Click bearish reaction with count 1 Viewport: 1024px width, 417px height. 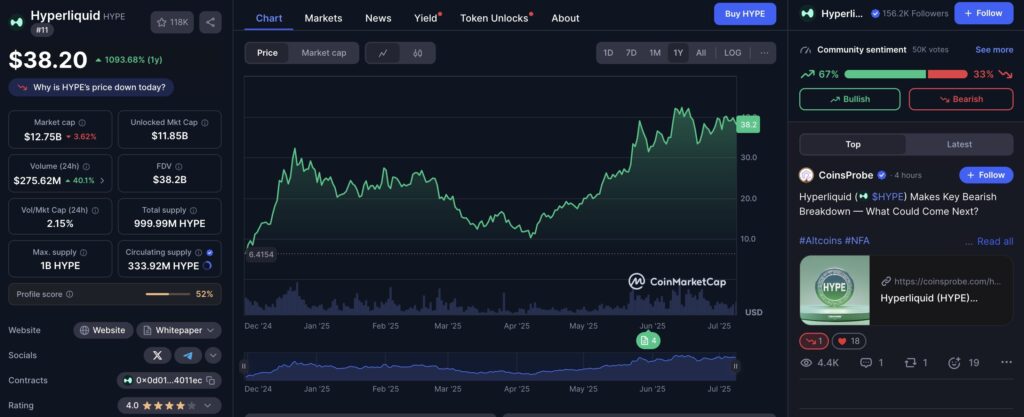pos(814,341)
